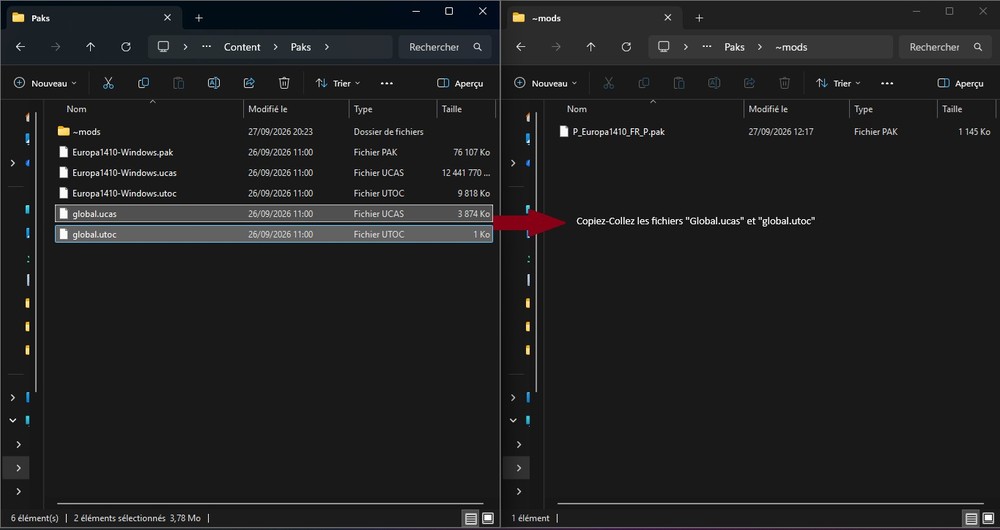Toggle Aperçu preview pane in Paks window
Viewport: 1000px width, 530px height.
(460, 84)
